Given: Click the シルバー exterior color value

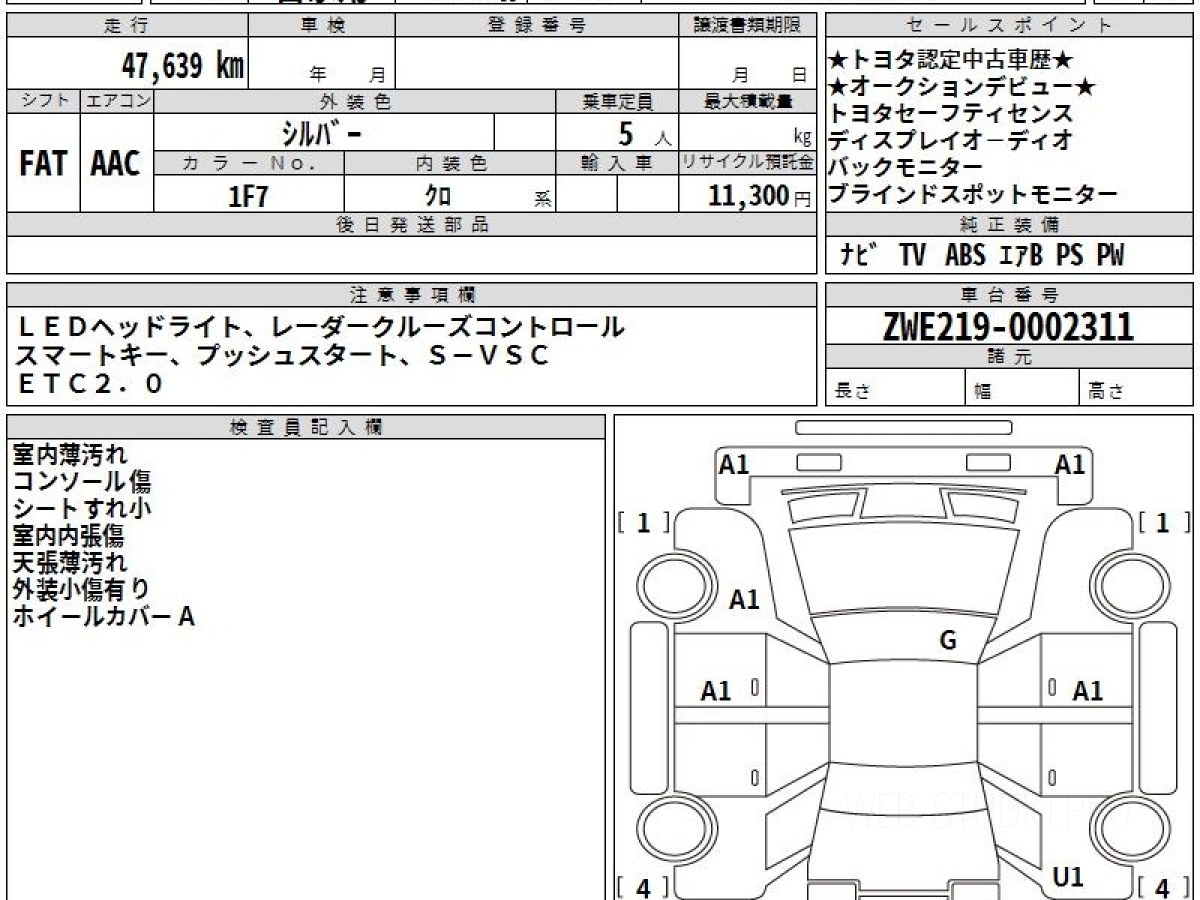Looking at the screenshot, I should coord(321,133).
